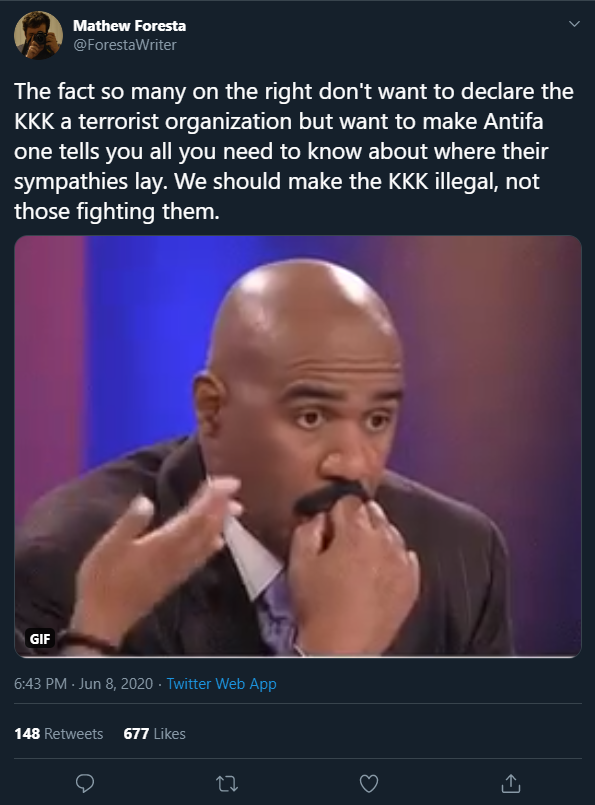This screenshot has width=595, height=805.
Task: View the 148 Retweets list
Action: 59,734
